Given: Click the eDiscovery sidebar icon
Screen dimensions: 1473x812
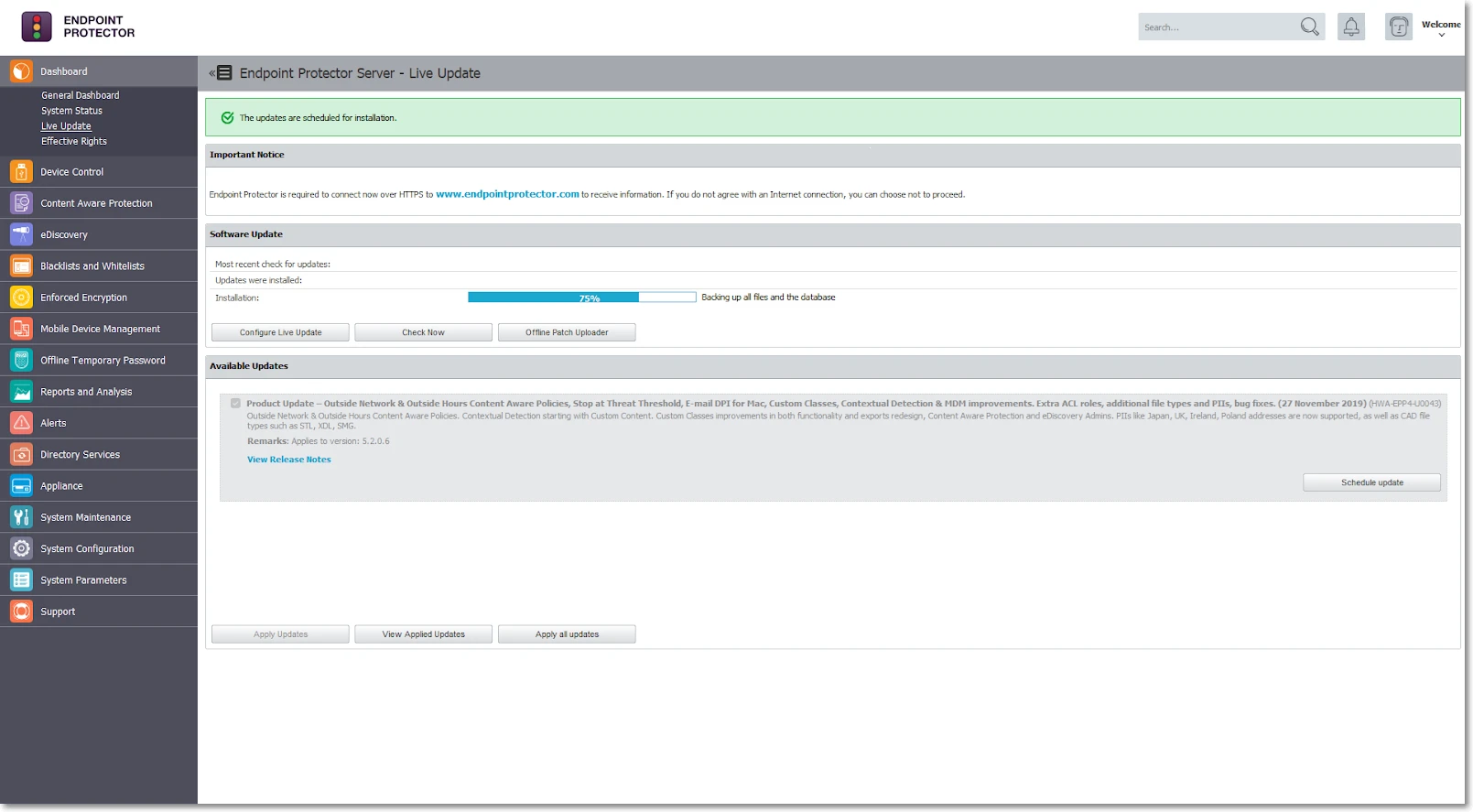Looking at the screenshot, I should 21,234.
